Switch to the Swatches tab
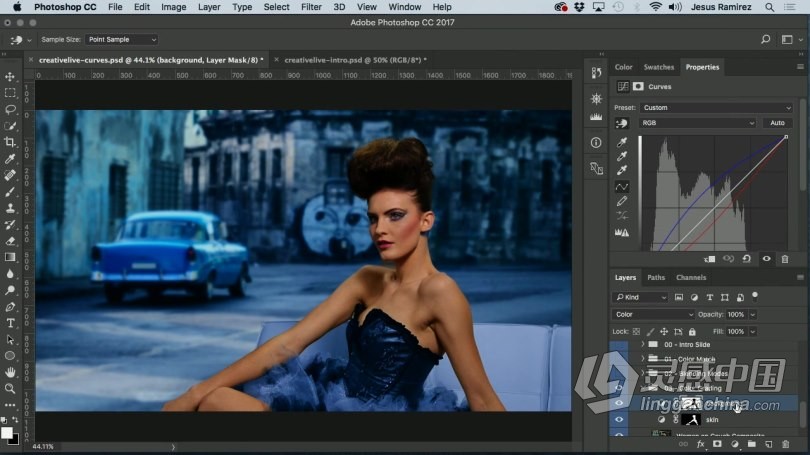This screenshot has height=455, width=810. coord(659,67)
